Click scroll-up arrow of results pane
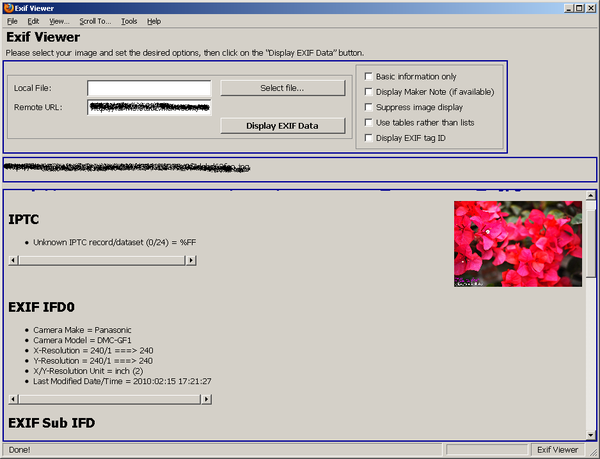This screenshot has width=600, height=459. (x=590, y=195)
